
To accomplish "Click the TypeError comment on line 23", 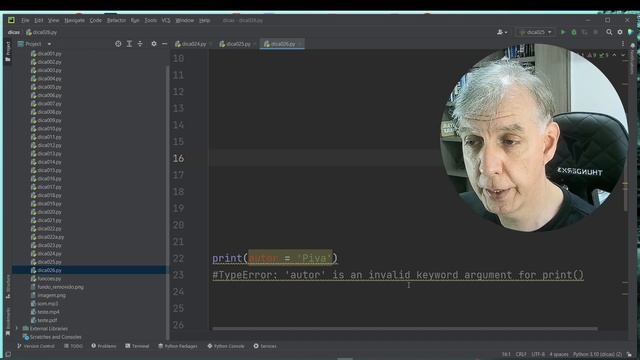I will pyautogui.click(x=398, y=275).
